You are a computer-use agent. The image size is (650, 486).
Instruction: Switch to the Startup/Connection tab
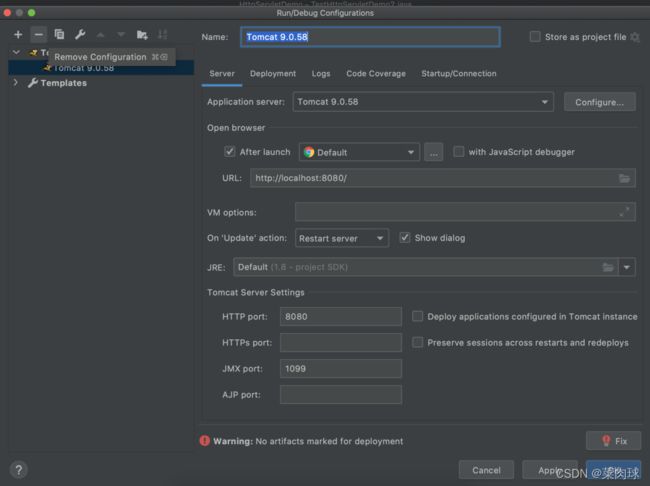[459, 73]
